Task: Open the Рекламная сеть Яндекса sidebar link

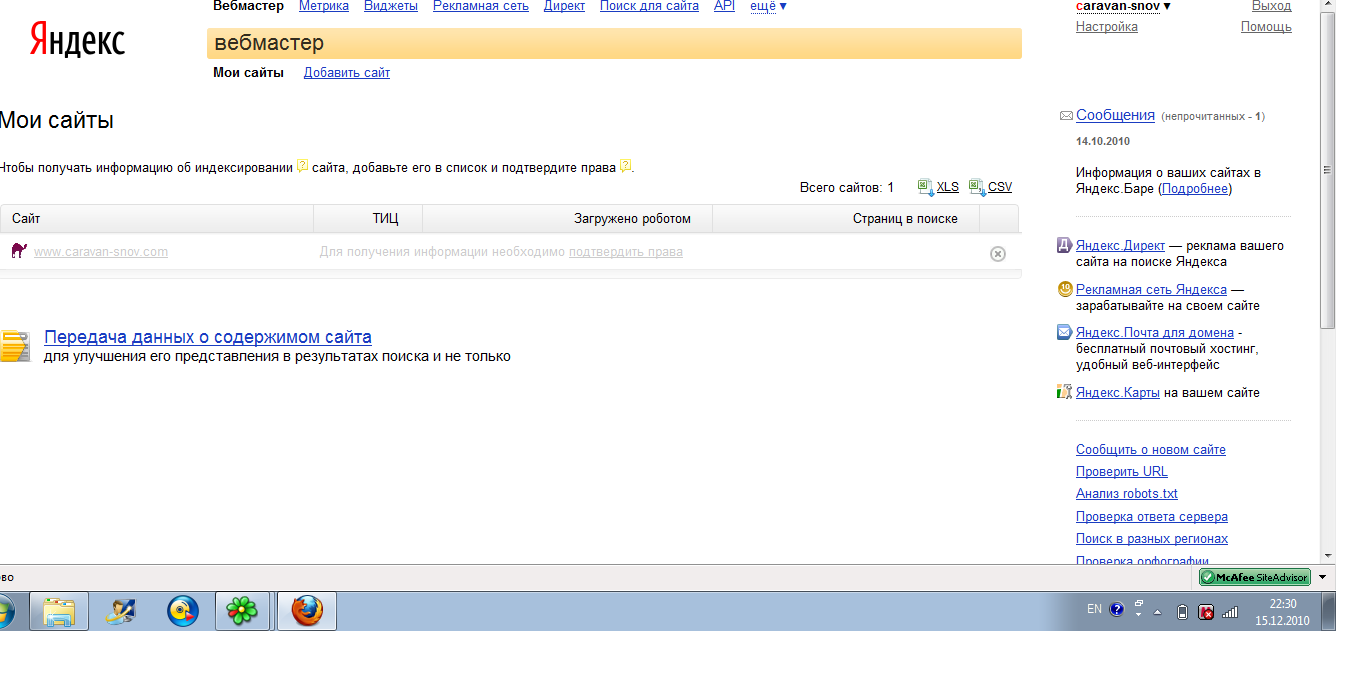Action: [x=1151, y=290]
